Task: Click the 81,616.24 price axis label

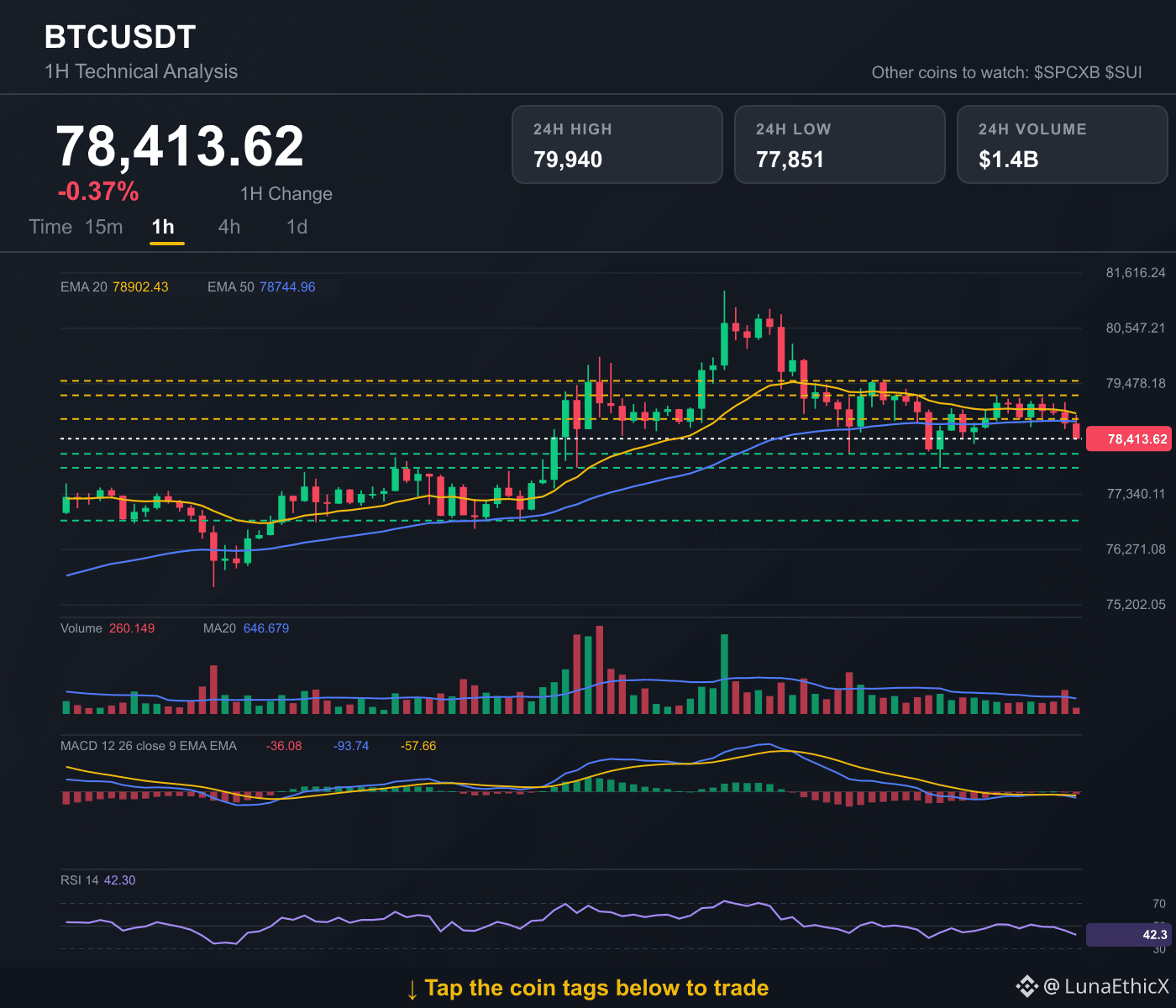Action: (1136, 272)
